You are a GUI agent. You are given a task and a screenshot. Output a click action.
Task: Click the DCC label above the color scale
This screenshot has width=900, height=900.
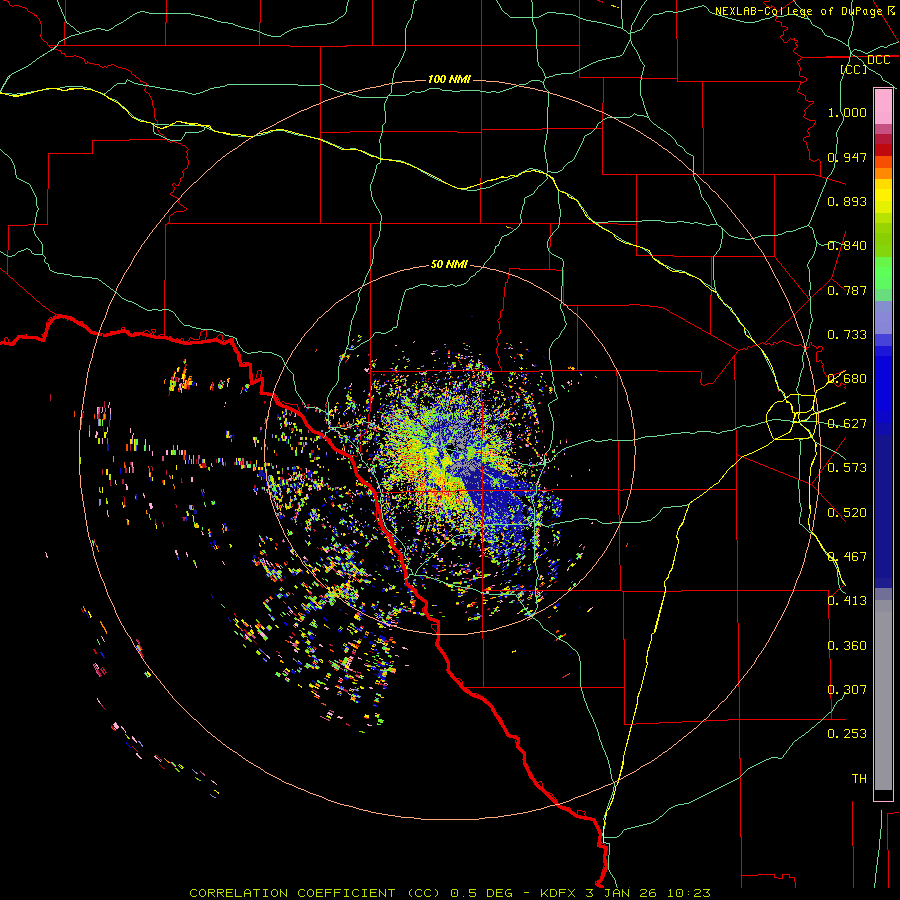click(x=878, y=60)
